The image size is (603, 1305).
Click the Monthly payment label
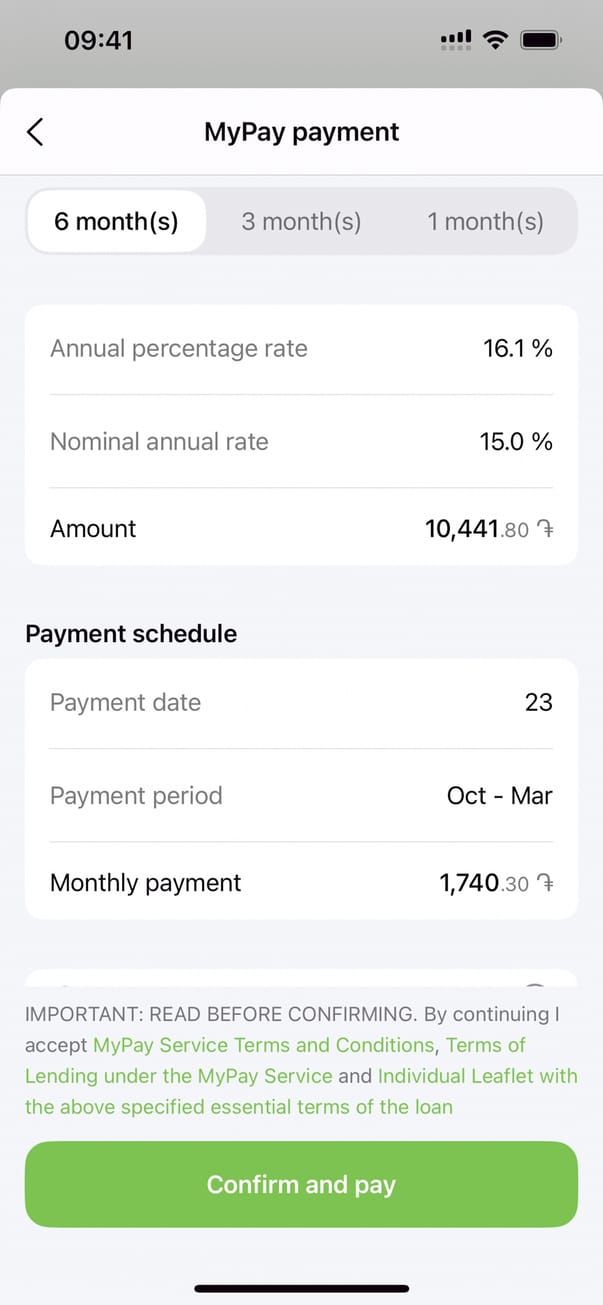(146, 883)
